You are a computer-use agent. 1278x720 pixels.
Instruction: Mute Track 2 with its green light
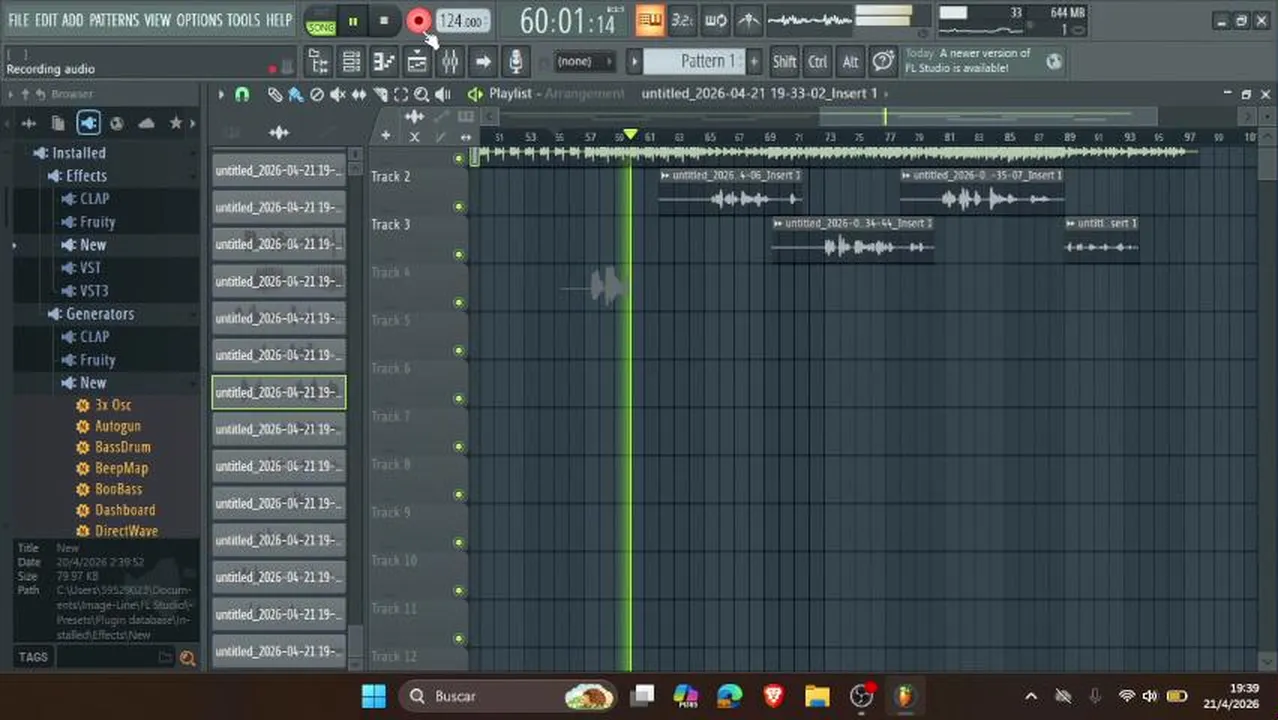[459, 207]
